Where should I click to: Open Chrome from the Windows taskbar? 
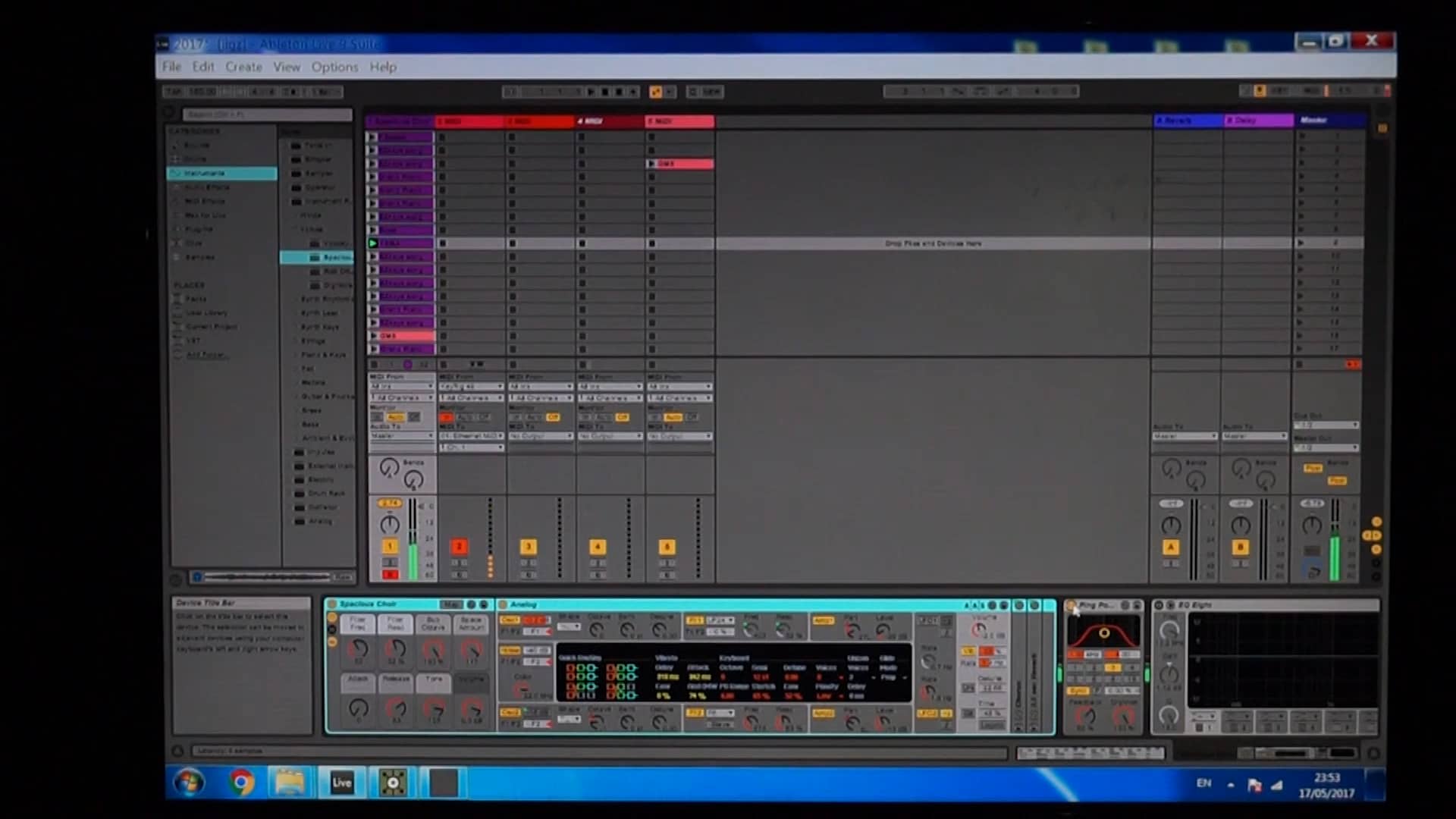pos(240,782)
